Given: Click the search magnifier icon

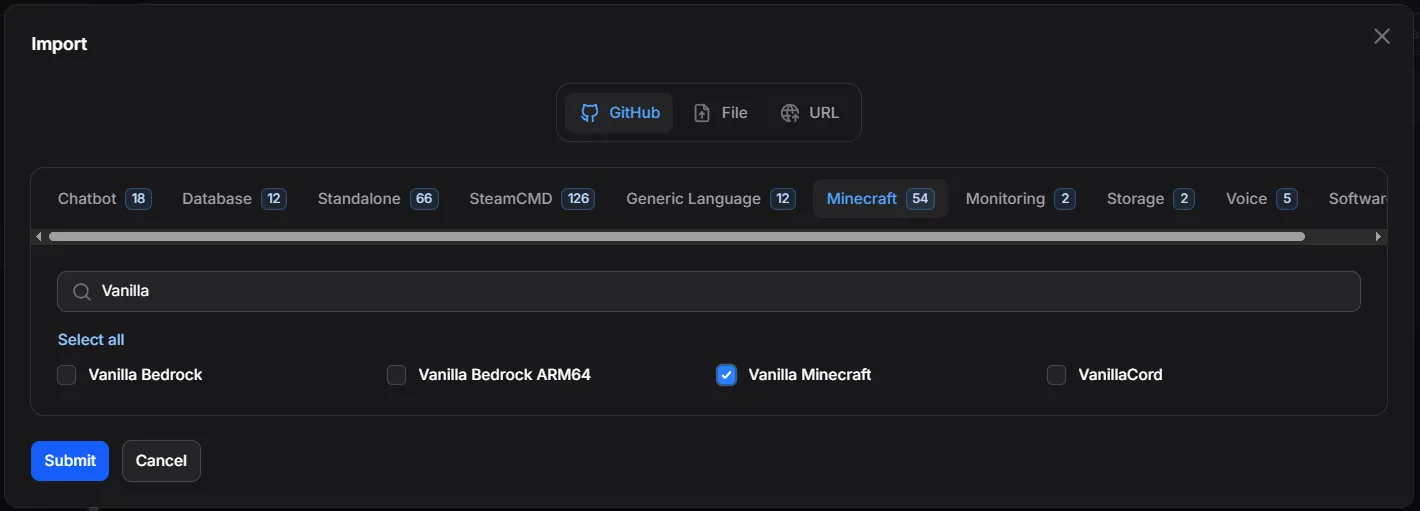Looking at the screenshot, I should click(x=82, y=291).
